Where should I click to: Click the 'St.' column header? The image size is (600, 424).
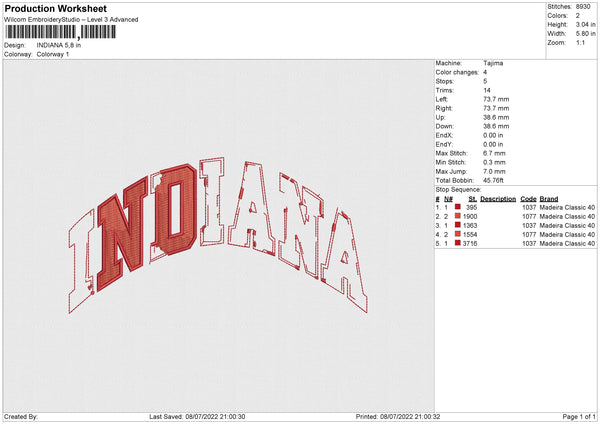pyautogui.click(x=473, y=199)
